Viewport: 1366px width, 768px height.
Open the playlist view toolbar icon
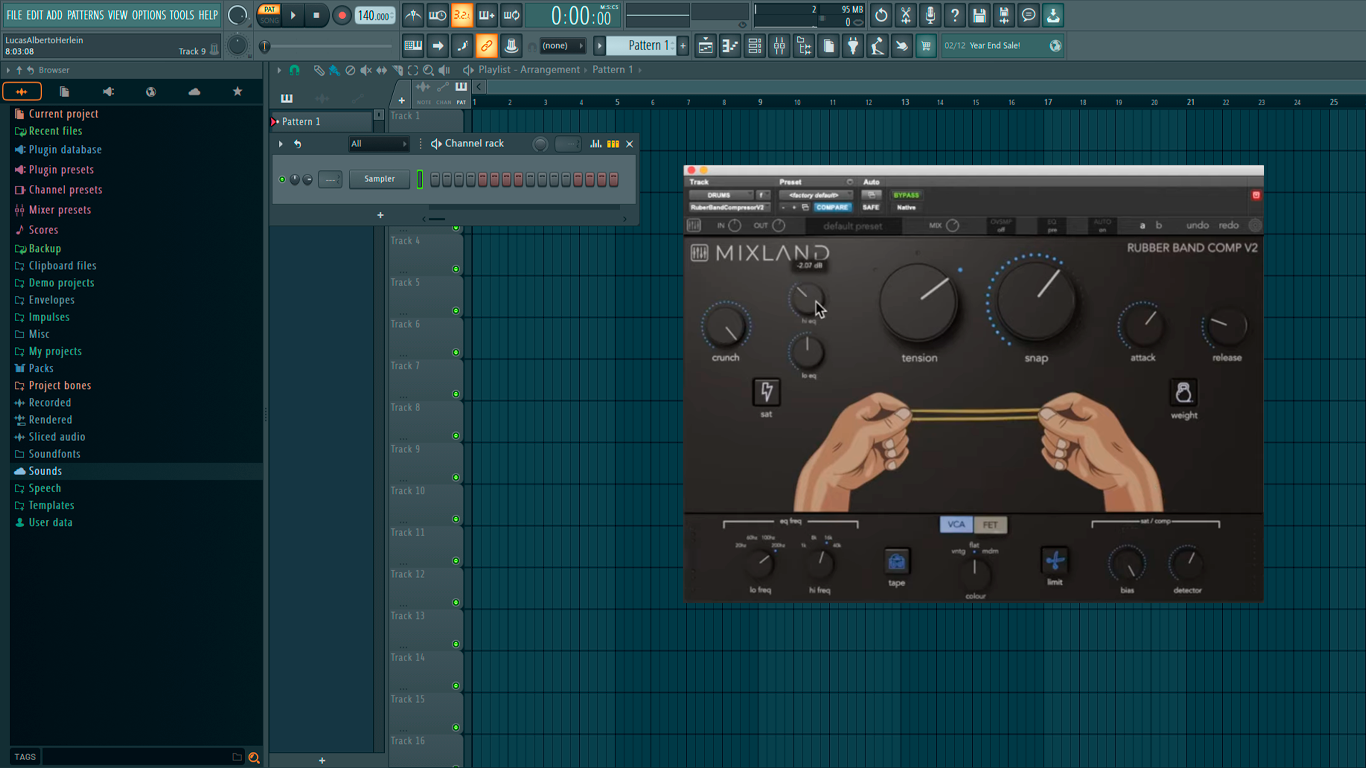point(706,45)
